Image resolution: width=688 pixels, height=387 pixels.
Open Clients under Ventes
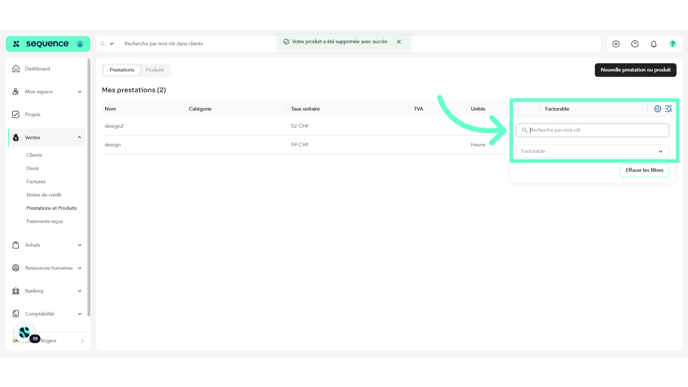(x=34, y=155)
